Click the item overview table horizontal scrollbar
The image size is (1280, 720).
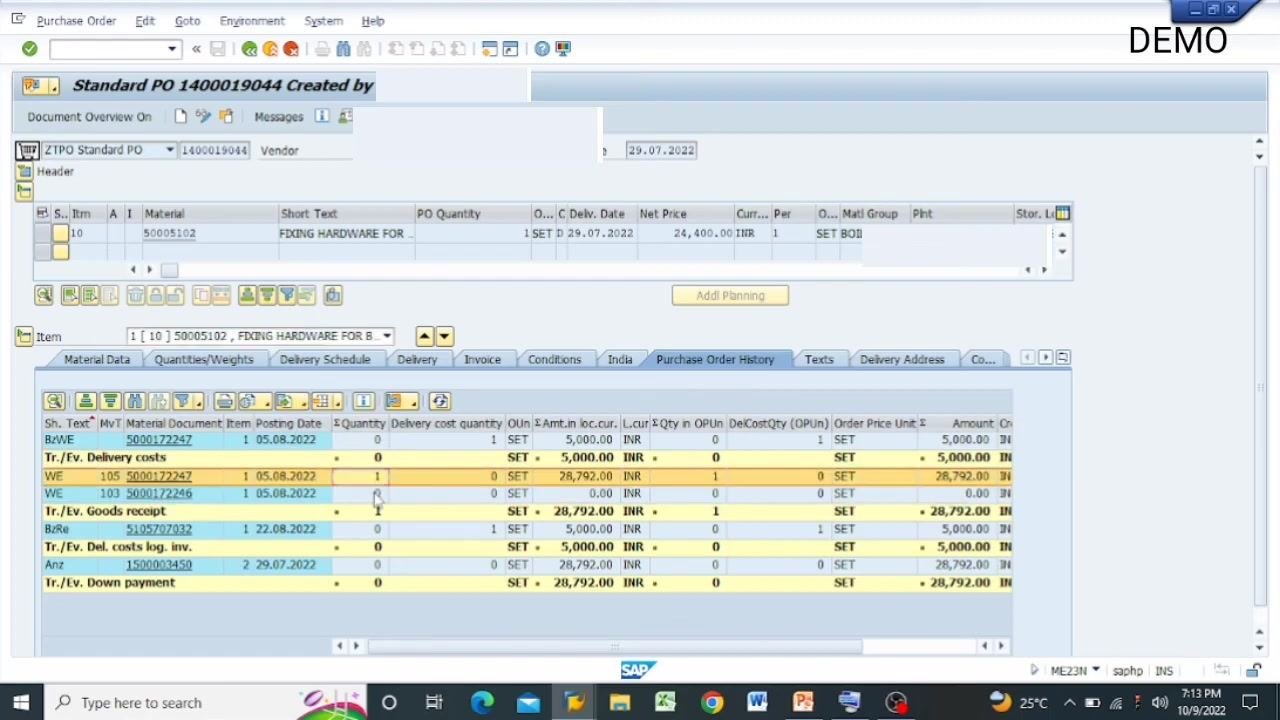coord(169,270)
